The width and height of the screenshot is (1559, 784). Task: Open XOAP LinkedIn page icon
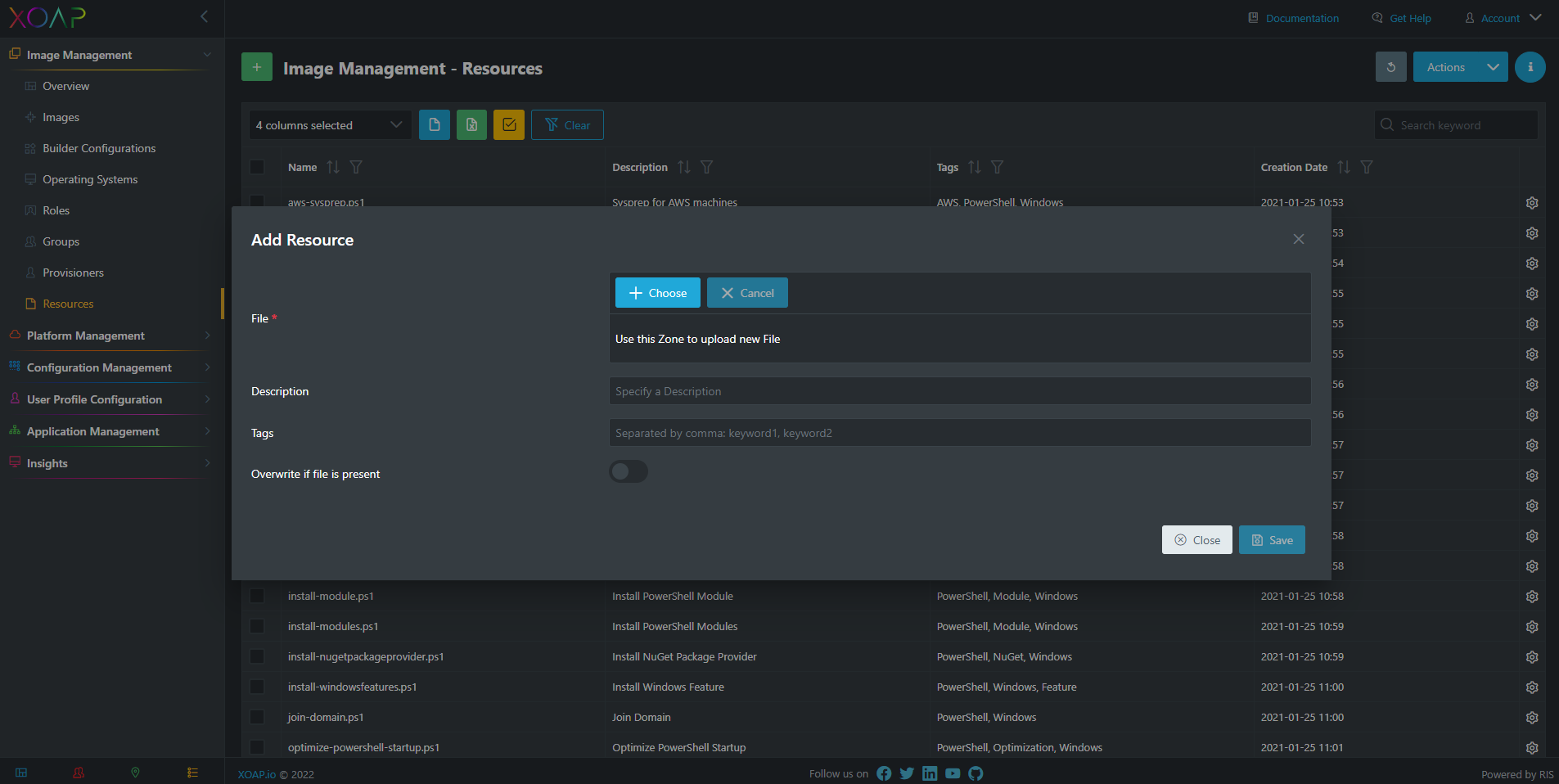coord(930,773)
